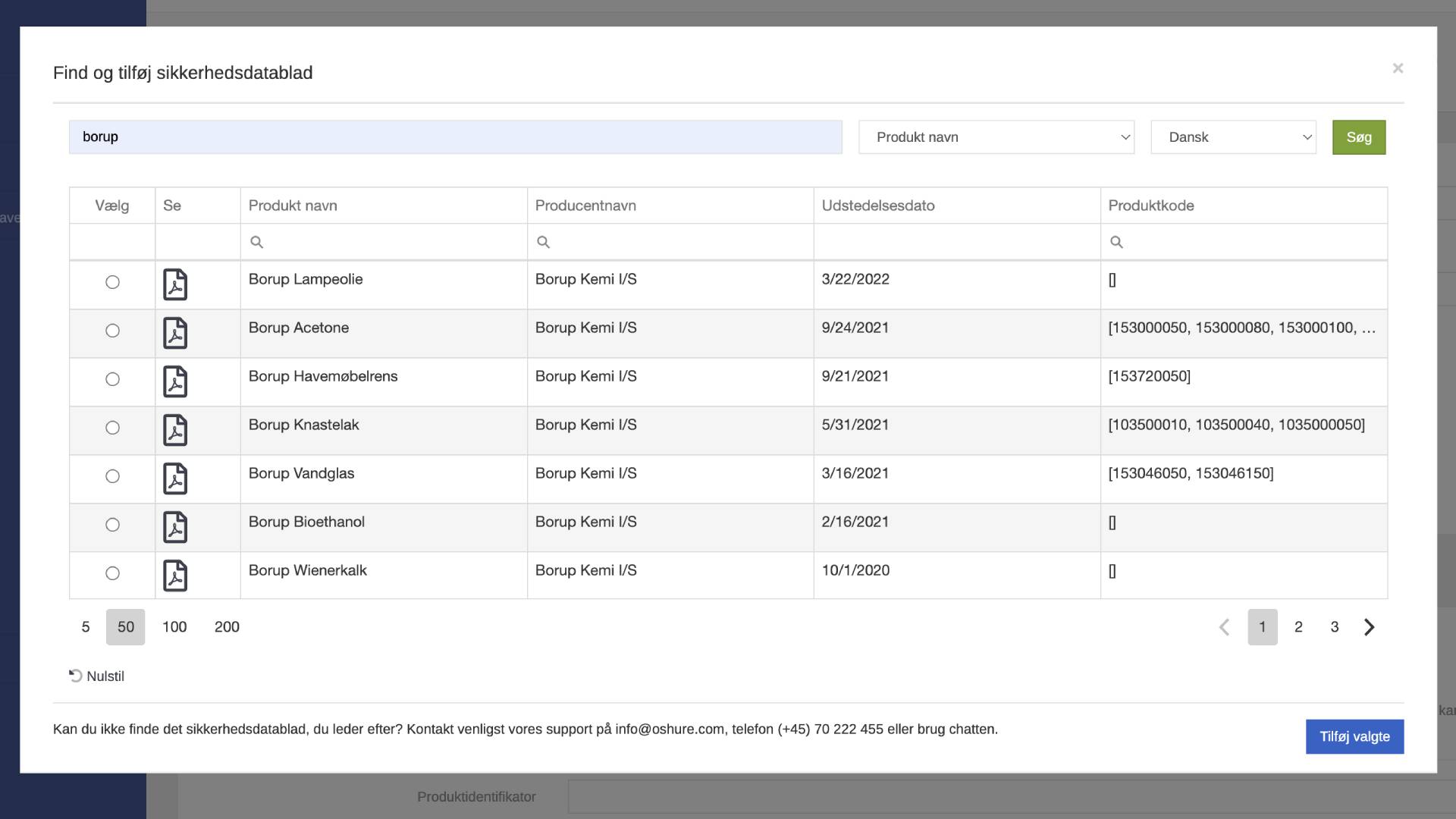The height and width of the screenshot is (819, 1456).
Task: Go to results page 2
Action: [x=1298, y=627]
